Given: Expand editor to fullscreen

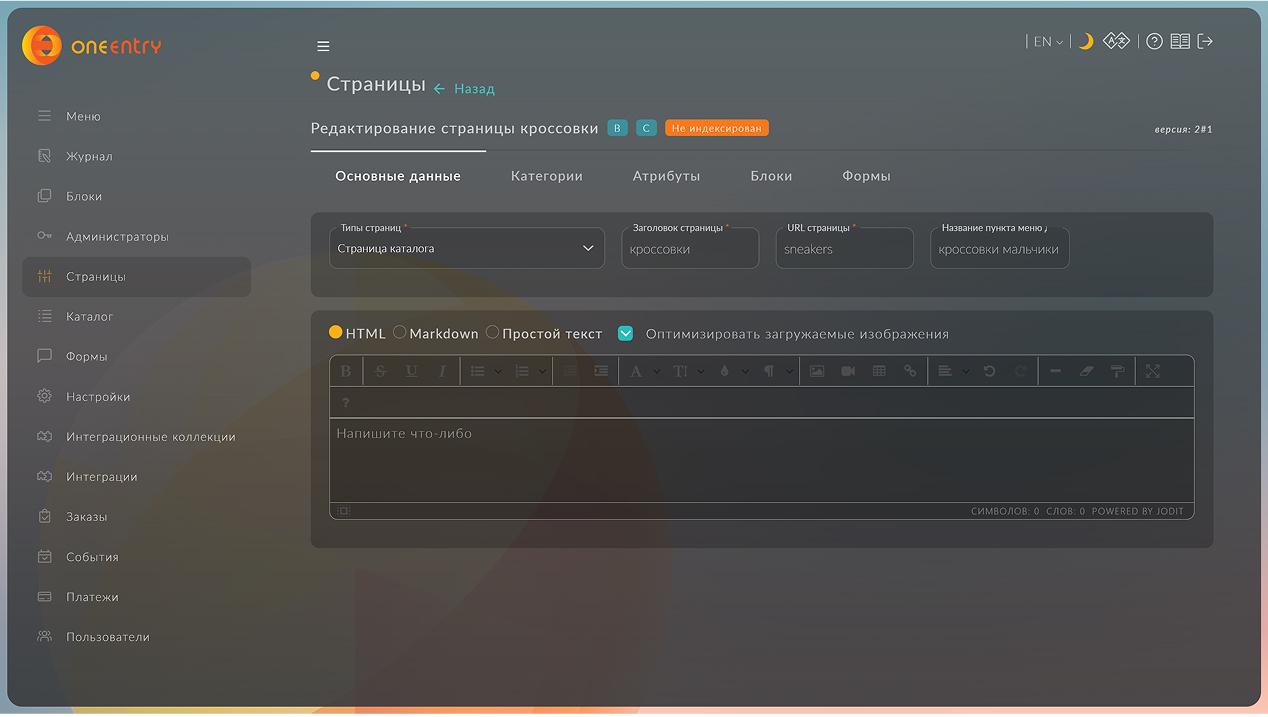Looking at the screenshot, I should click(1152, 371).
